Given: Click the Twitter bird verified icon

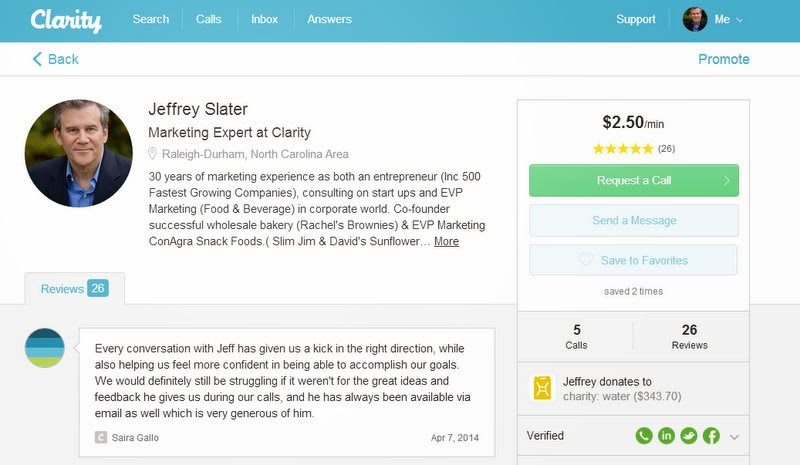Looking at the screenshot, I should [689, 435].
